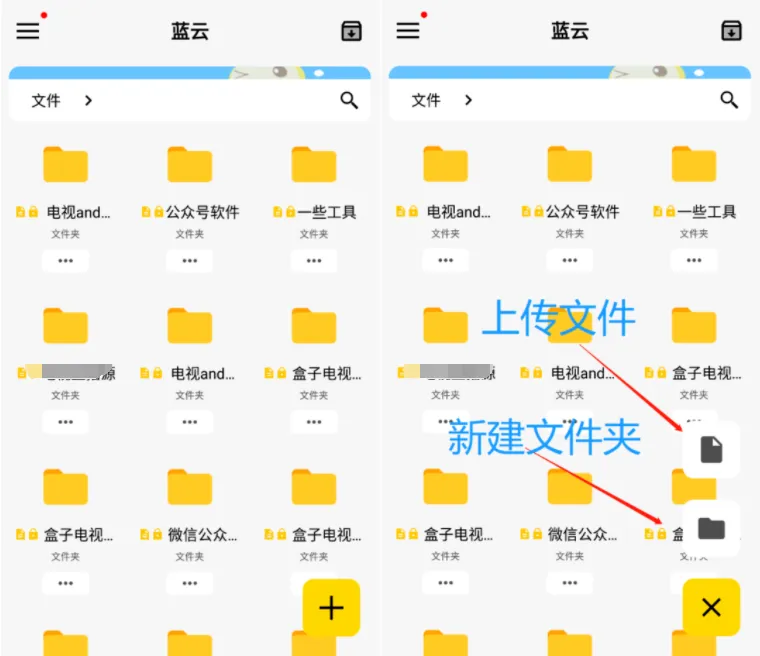Select the 文件 breadcrumb in the right screen
The height and width of the screenshot is (656, 760).
(x=426, y=100)
